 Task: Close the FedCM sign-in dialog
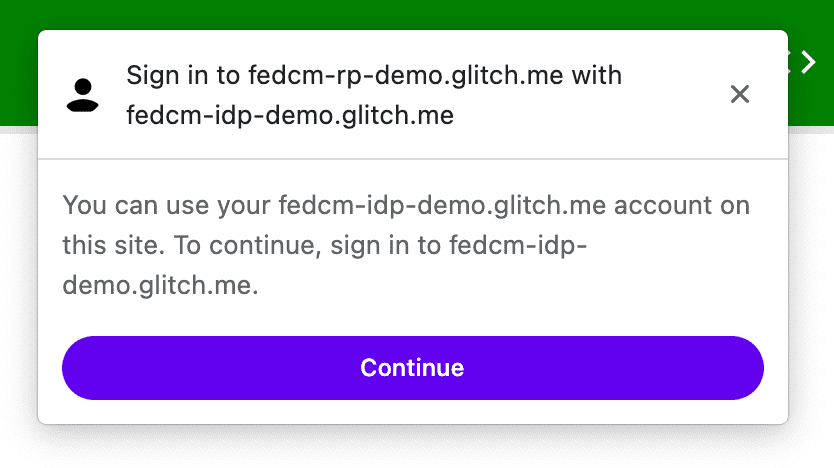click(x=740, y=94)
